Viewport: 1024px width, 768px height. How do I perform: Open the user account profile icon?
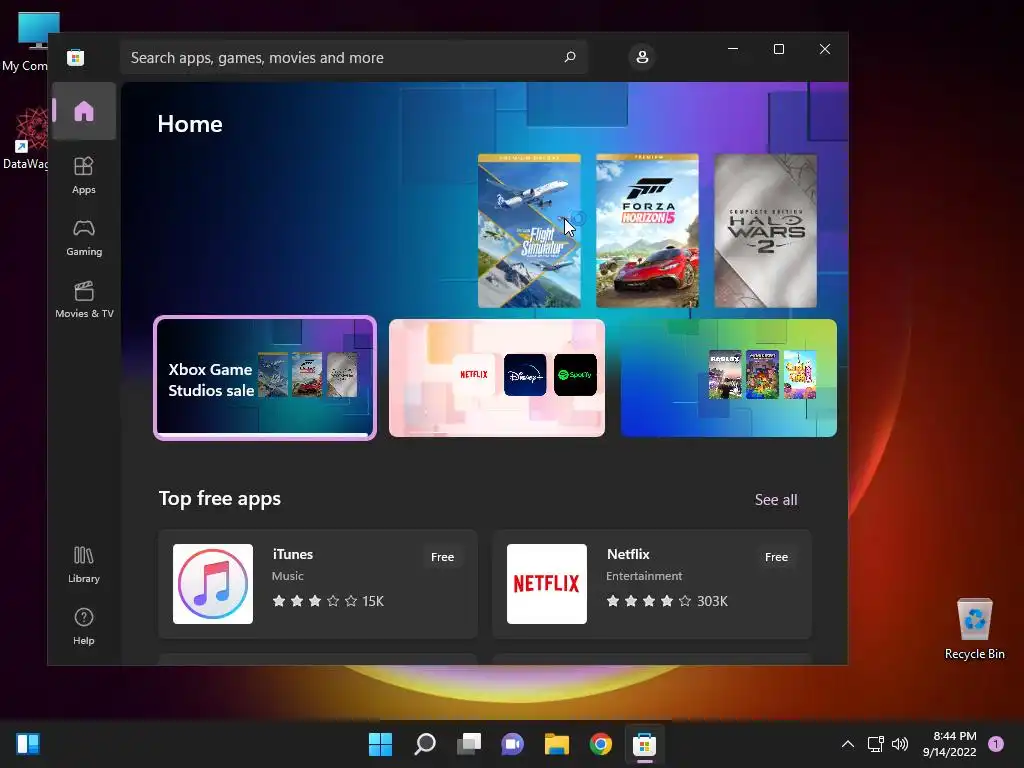click(642, 57)
